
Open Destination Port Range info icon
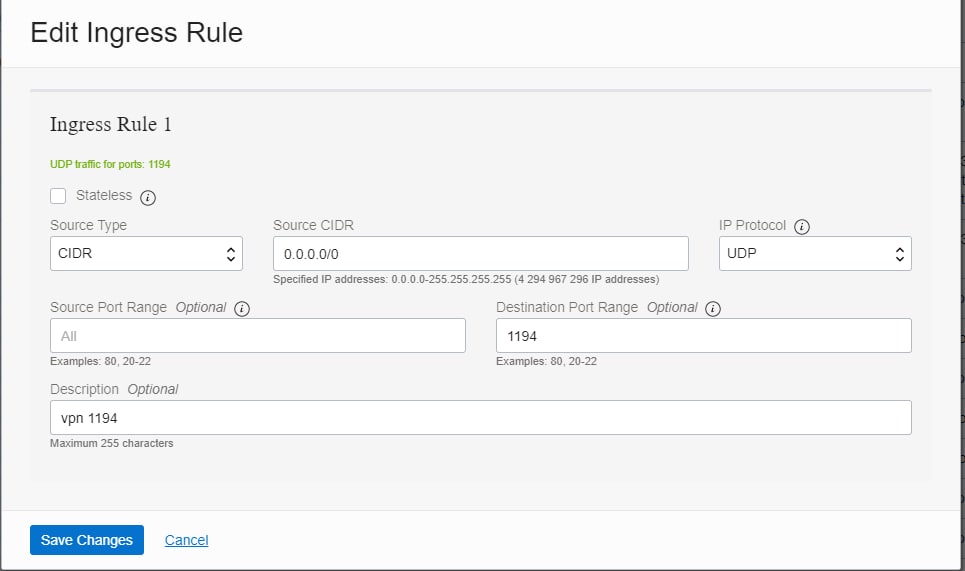713,309
